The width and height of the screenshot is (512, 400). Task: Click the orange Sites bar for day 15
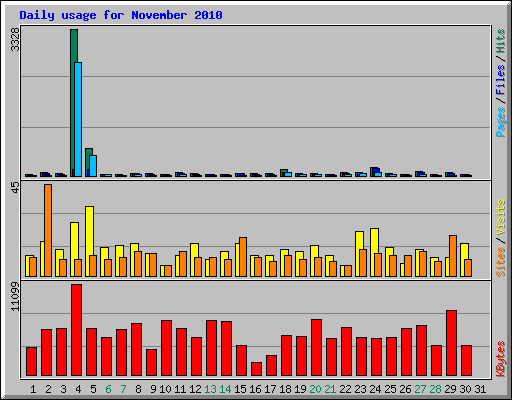tap(243, 257)
